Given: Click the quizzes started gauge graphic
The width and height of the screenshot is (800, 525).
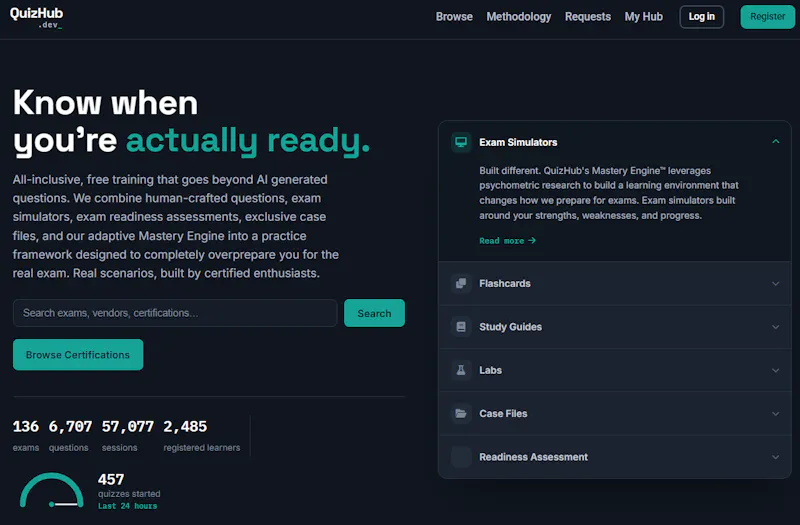Looking at the screenshot, I should pos(52,490).
